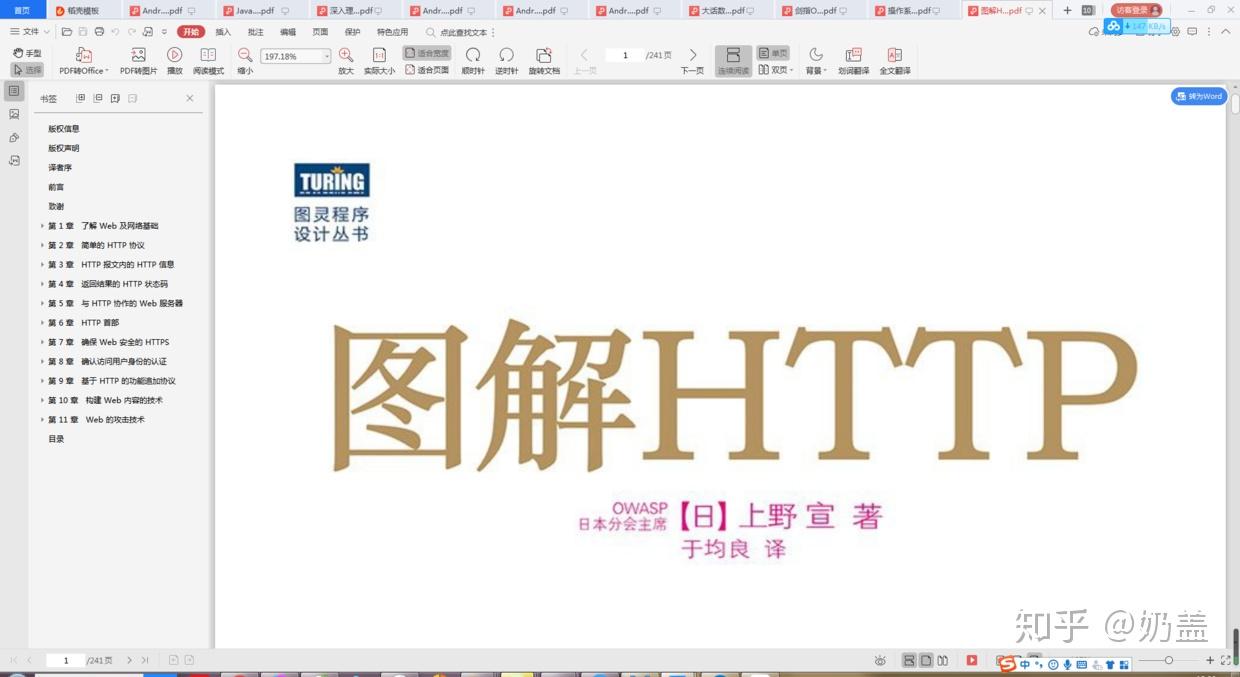1240x677 pixels.
Task: Select the Hand tool (手型)
Action: (27, 53)
